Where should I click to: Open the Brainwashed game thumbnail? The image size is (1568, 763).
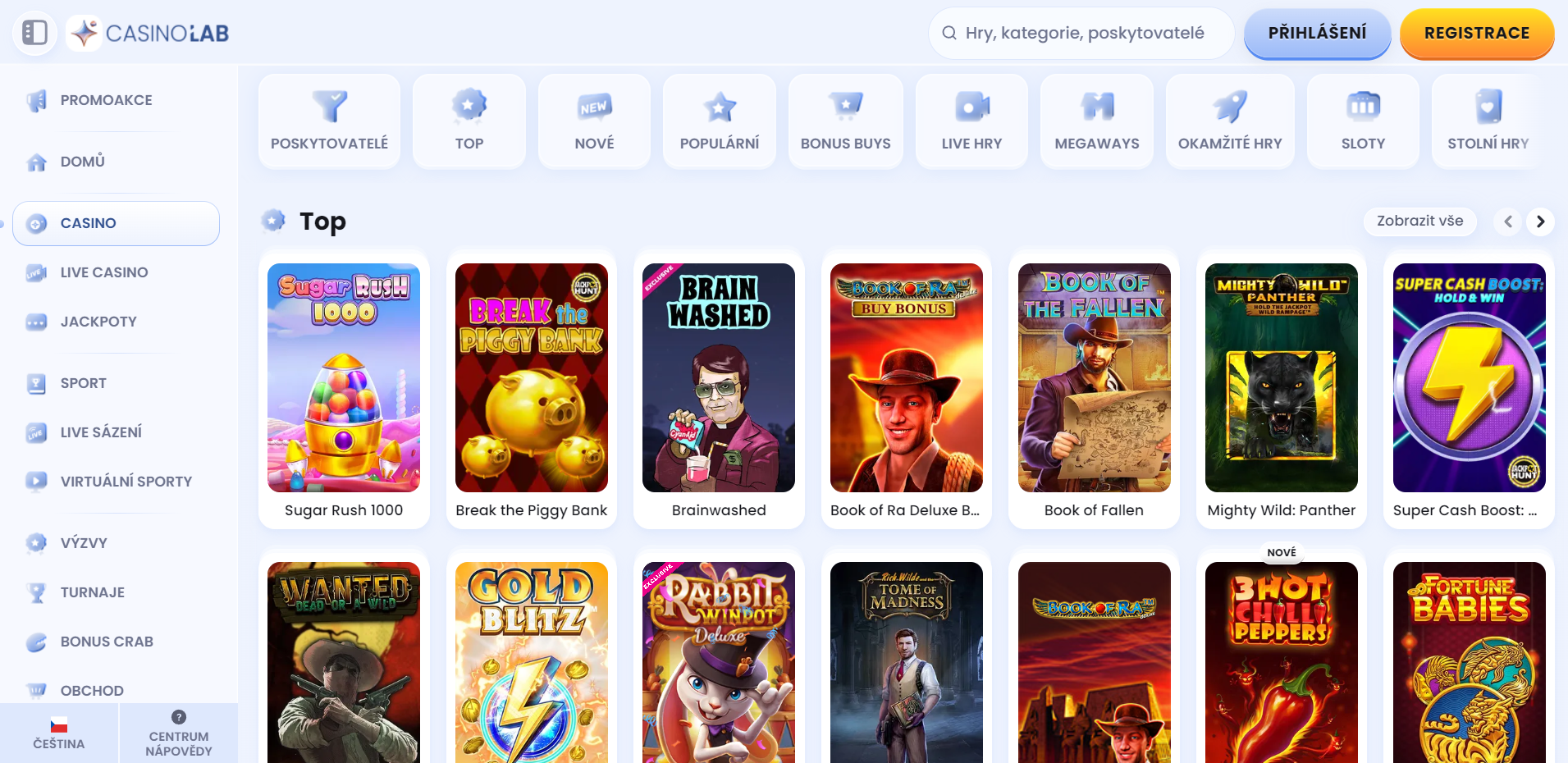click(719, 378)
